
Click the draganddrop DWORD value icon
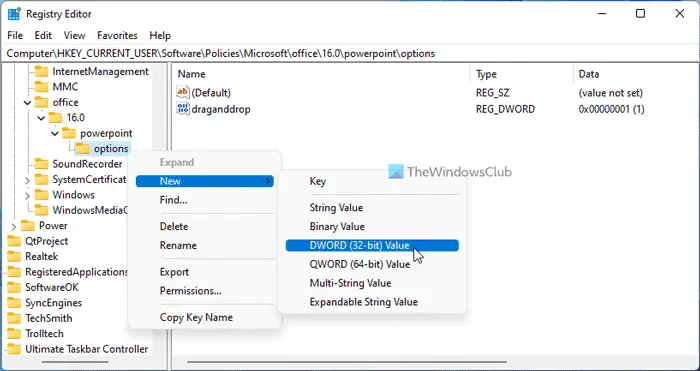[183, 108]
